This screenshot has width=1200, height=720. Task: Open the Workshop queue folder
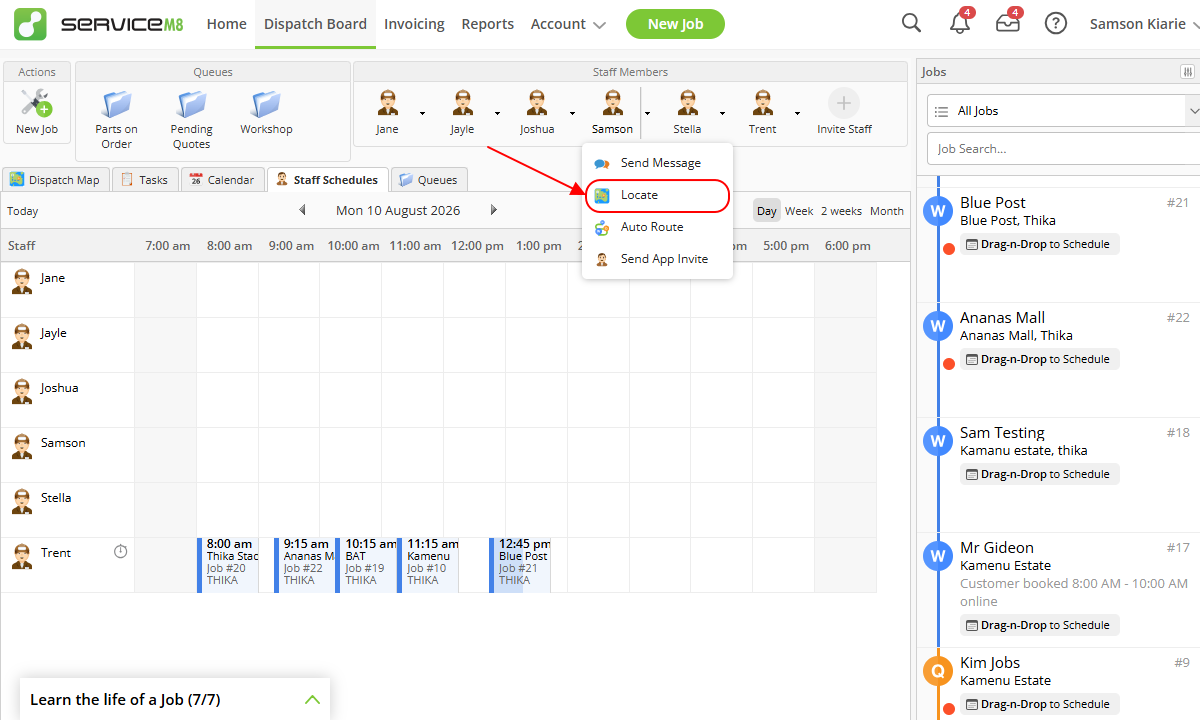(x=266, y=104)
